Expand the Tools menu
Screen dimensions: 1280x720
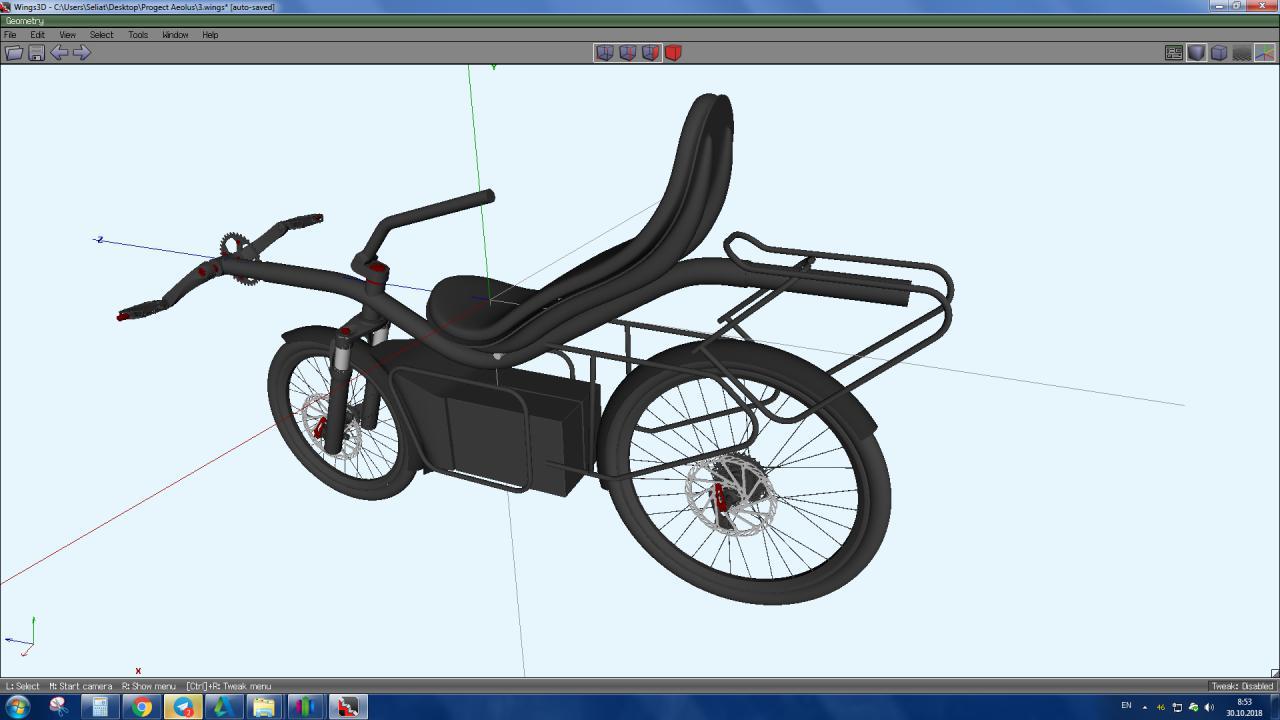point(138,35)
